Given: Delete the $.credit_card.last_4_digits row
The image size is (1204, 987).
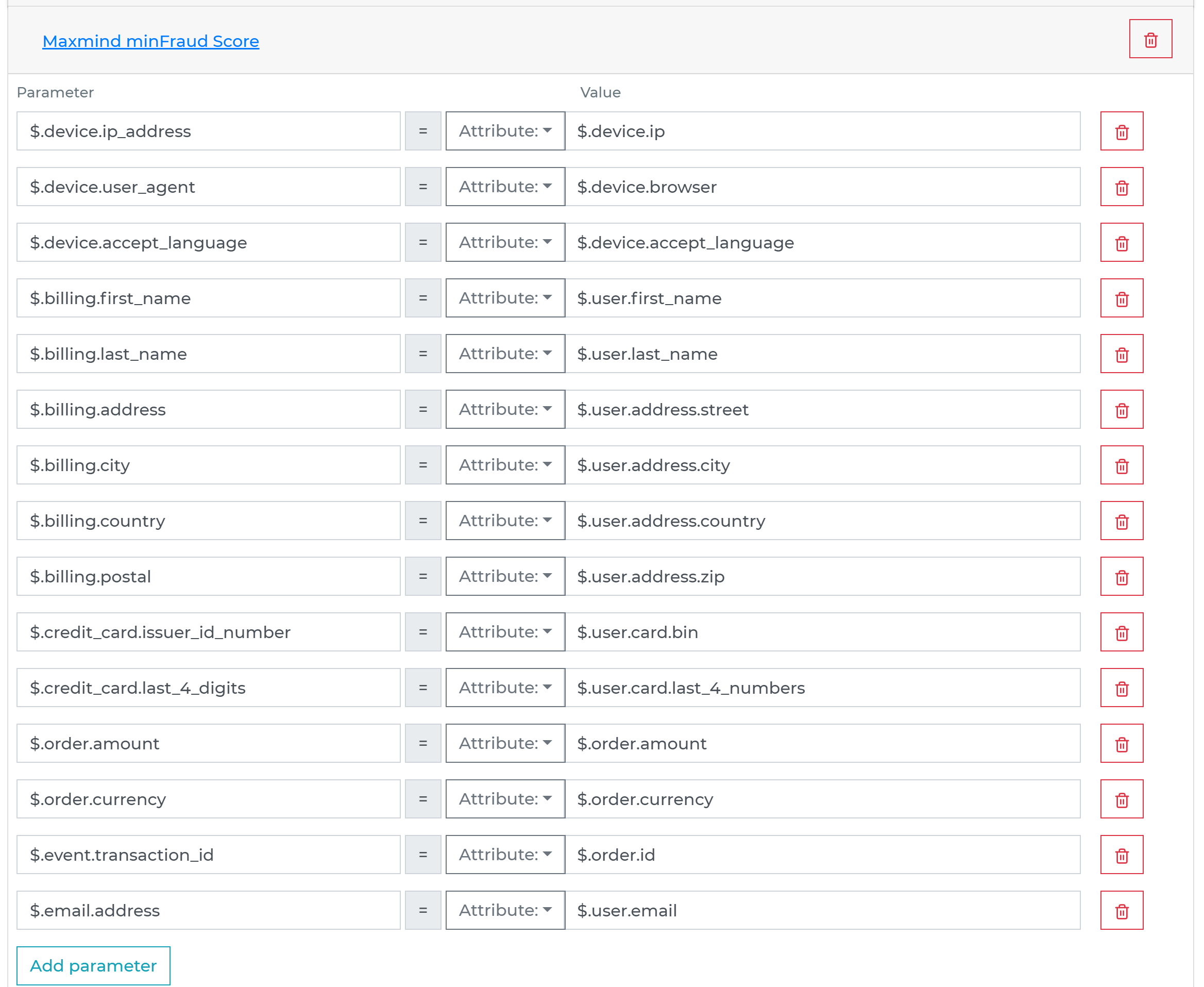Looking at the screenshot, I should coord(1121,689).
